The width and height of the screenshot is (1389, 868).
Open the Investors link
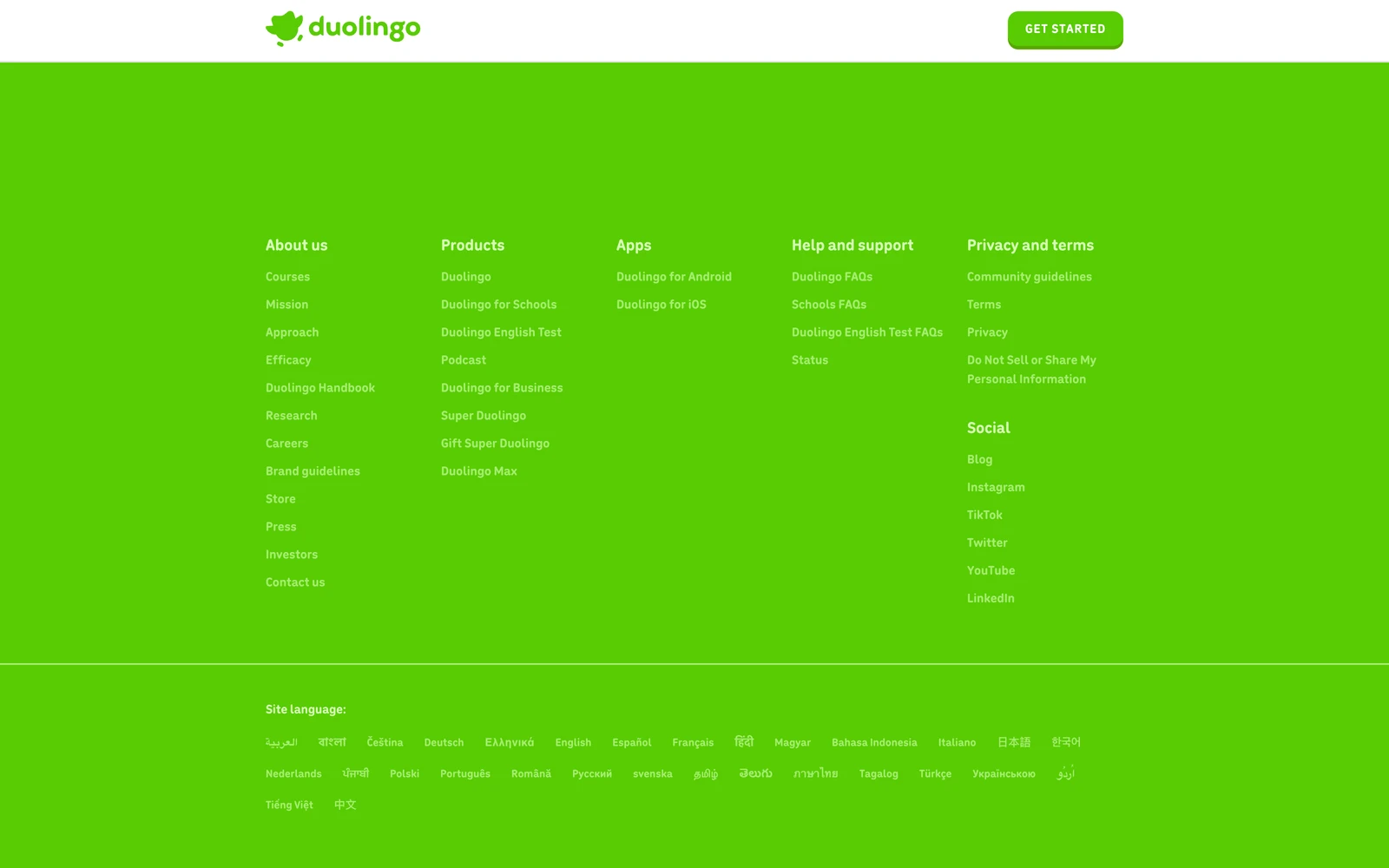(292, 555)
